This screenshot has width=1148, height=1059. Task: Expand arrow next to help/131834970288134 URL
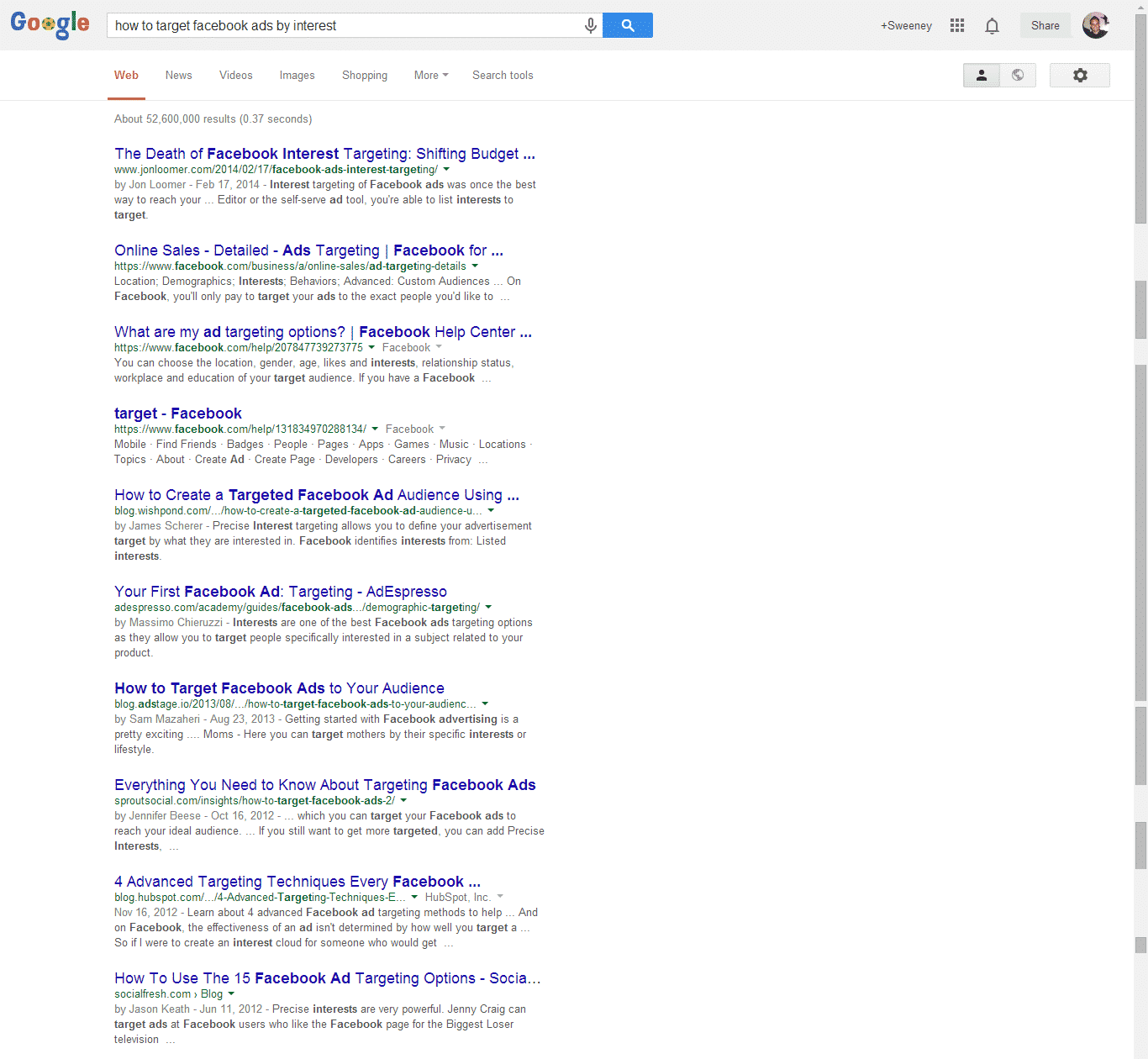375,429
